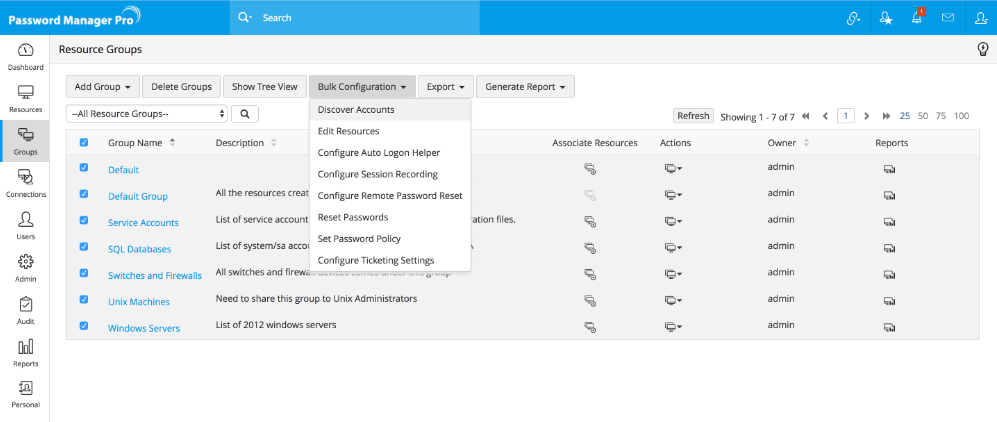
Task: Click the lightbulb tips icon
Action: click(982, 49)
